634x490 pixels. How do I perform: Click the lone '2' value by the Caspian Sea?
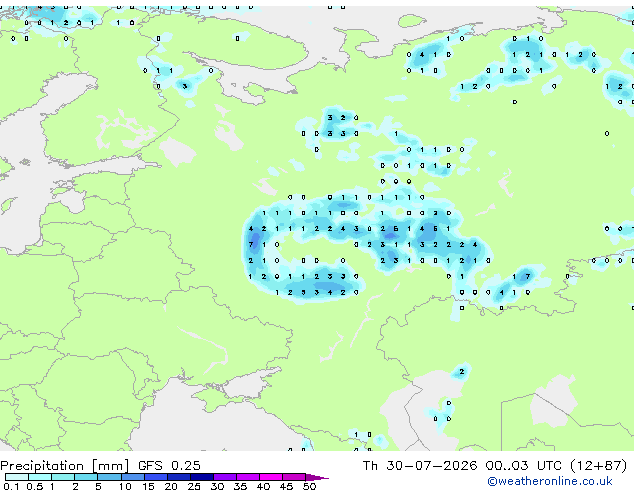[462, 372]
